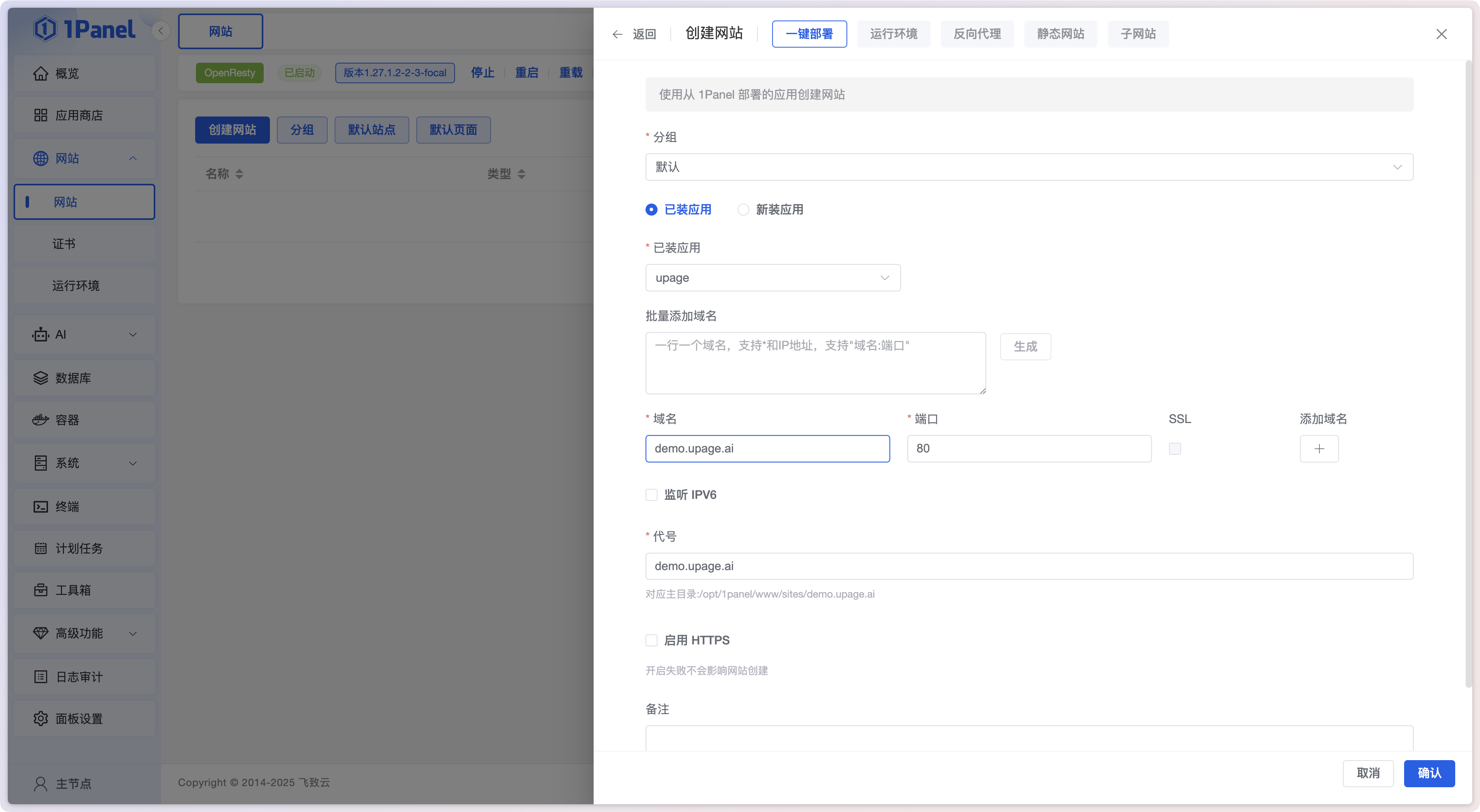Screen dimensions: 1480x812
Task: Select the 新装应用 radio button
Action: [x=743, y=210]
